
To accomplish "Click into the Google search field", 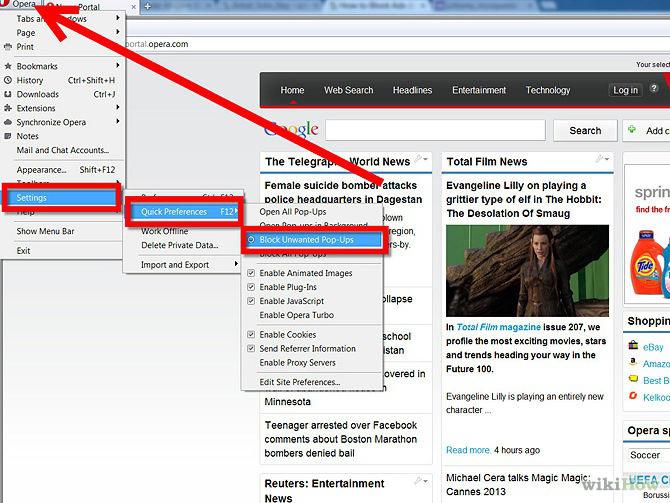I will (435, 130).
